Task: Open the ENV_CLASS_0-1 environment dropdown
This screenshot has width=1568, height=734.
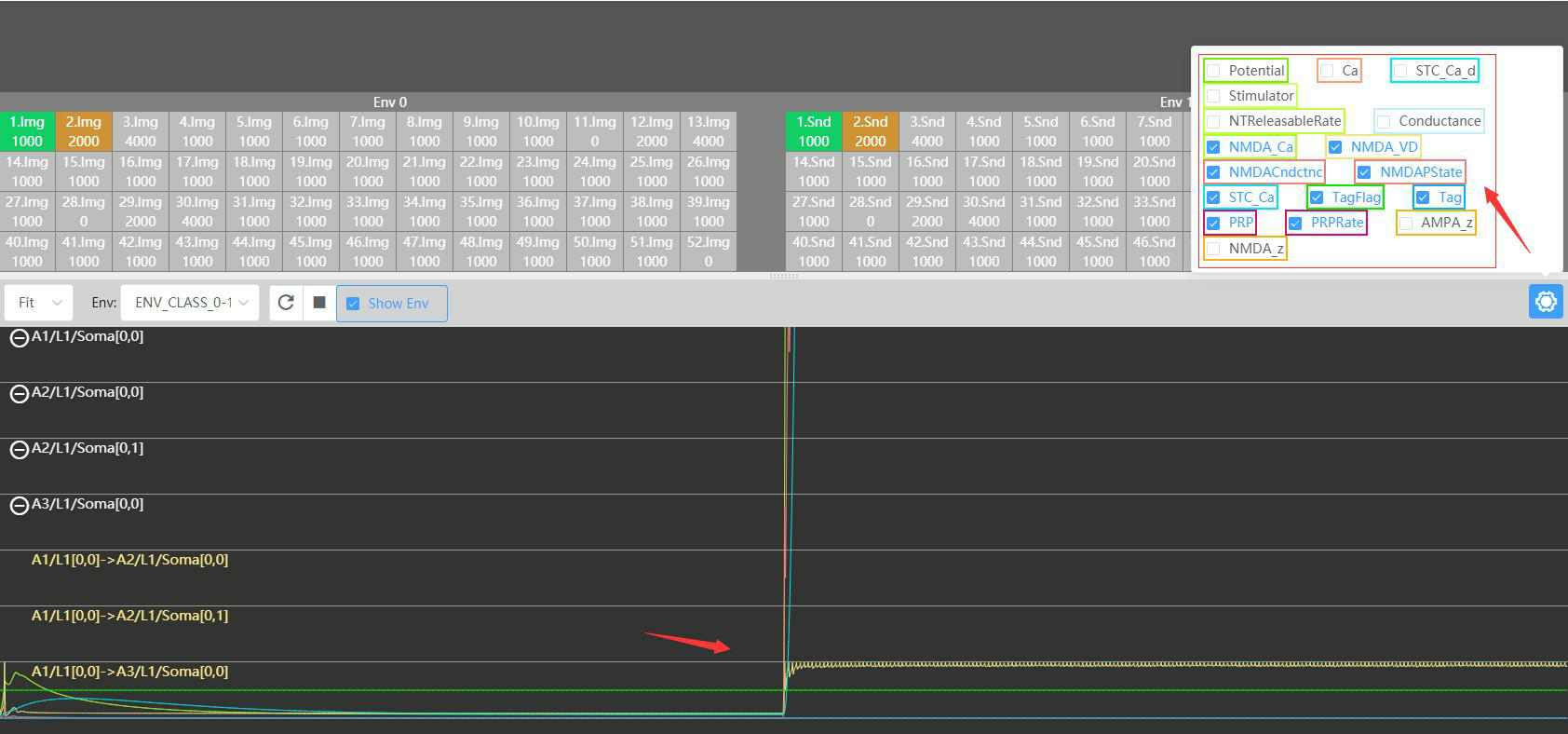Action: pyautogui.click(x=190, y=303)
